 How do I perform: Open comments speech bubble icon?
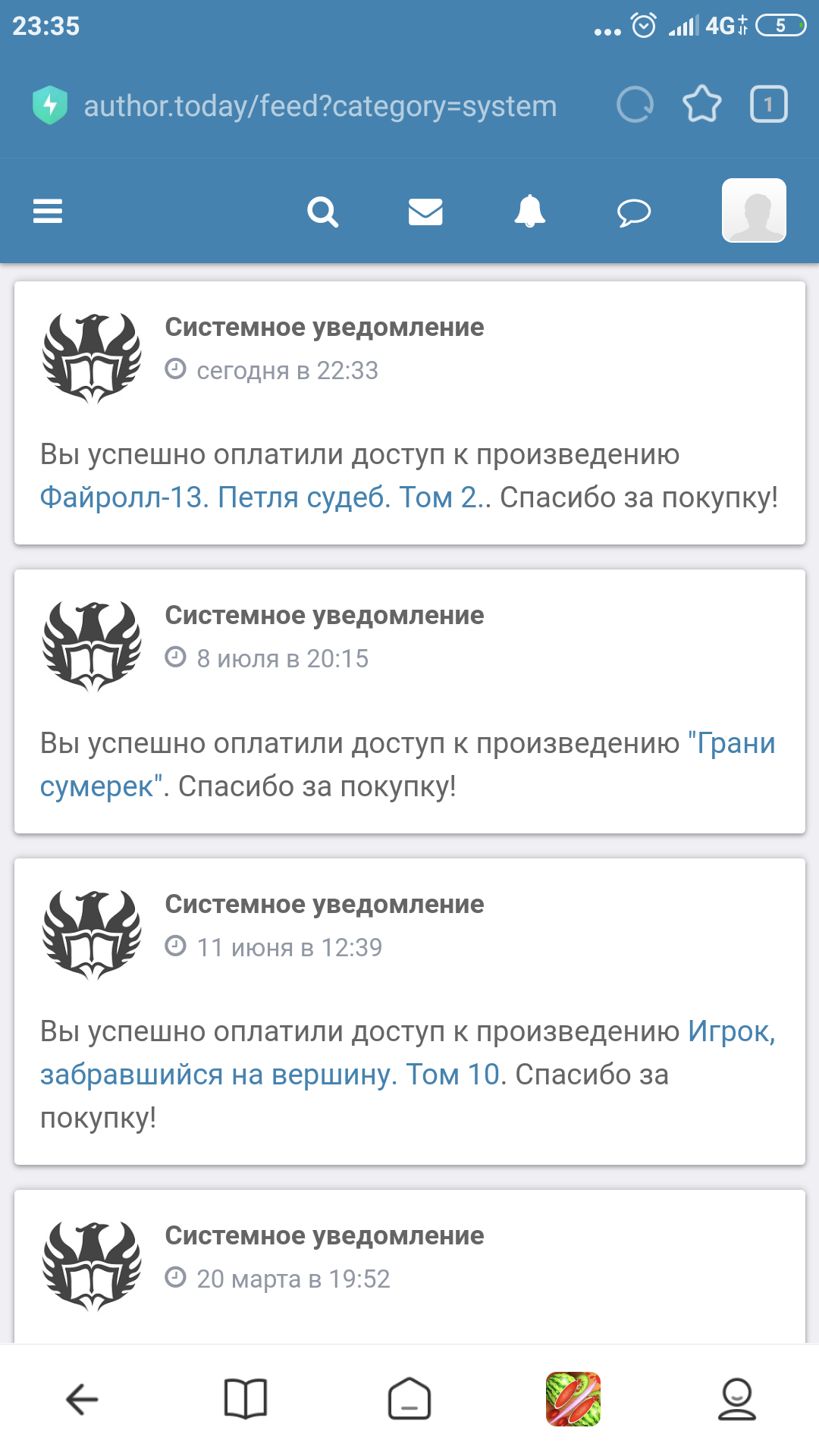(634, 212)
